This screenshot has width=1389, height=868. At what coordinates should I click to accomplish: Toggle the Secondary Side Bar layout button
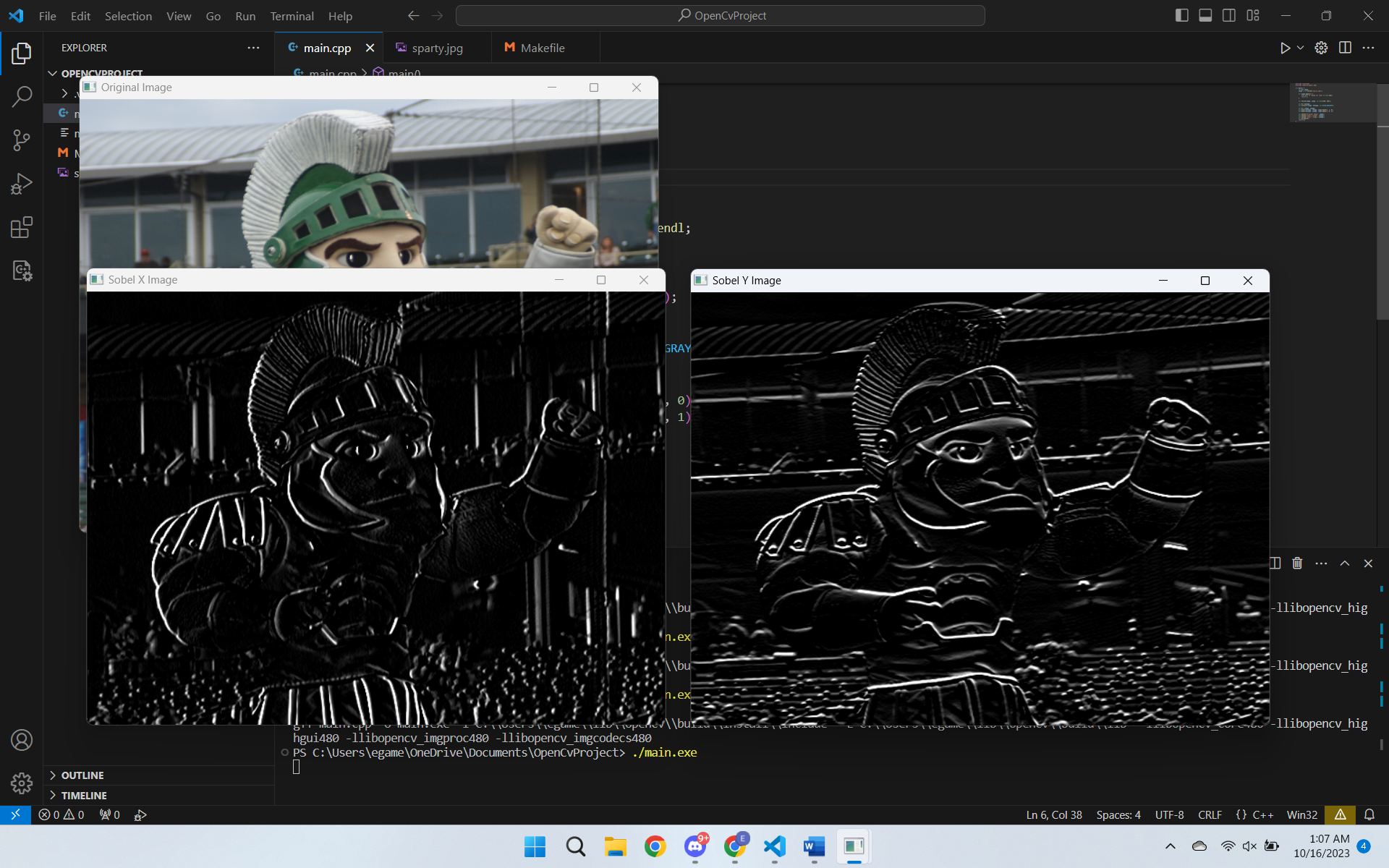pos(1229,15)
